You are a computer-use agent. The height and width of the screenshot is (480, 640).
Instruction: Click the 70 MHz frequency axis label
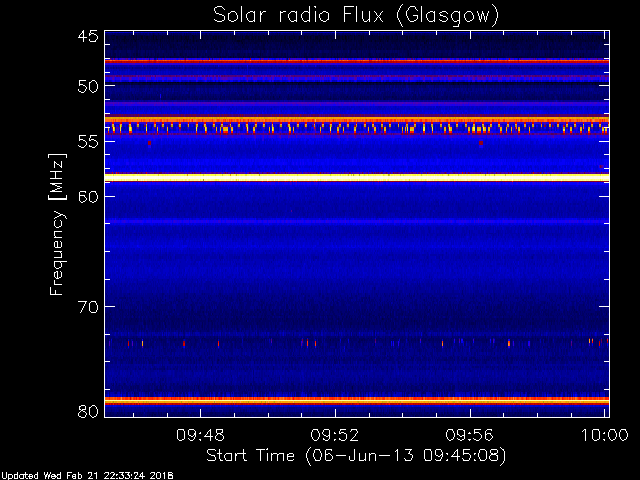pos(88,307)
